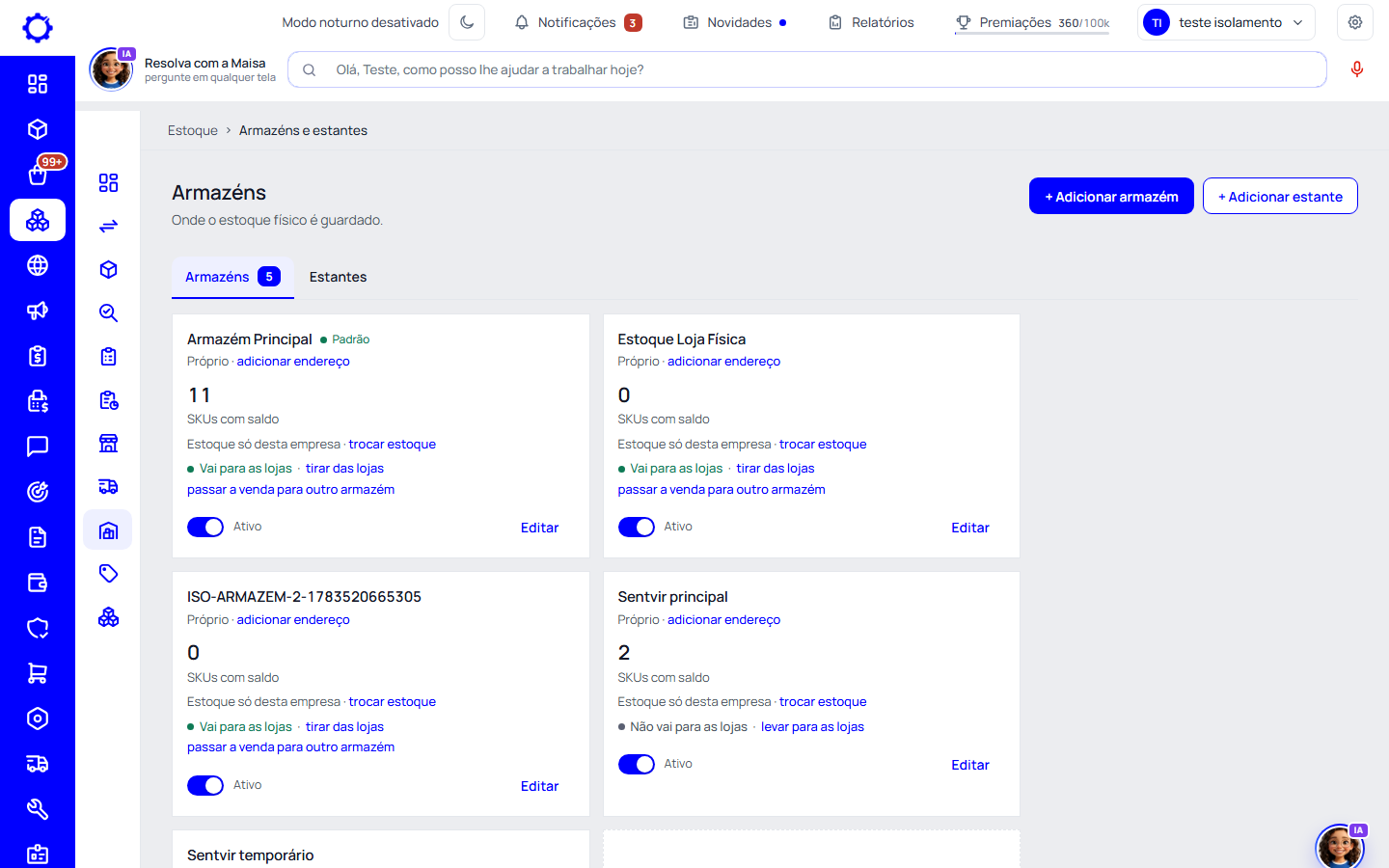Activate the red microphone voice input
This screenshot has height=868, width=1389.
(x=1357, y=69)
